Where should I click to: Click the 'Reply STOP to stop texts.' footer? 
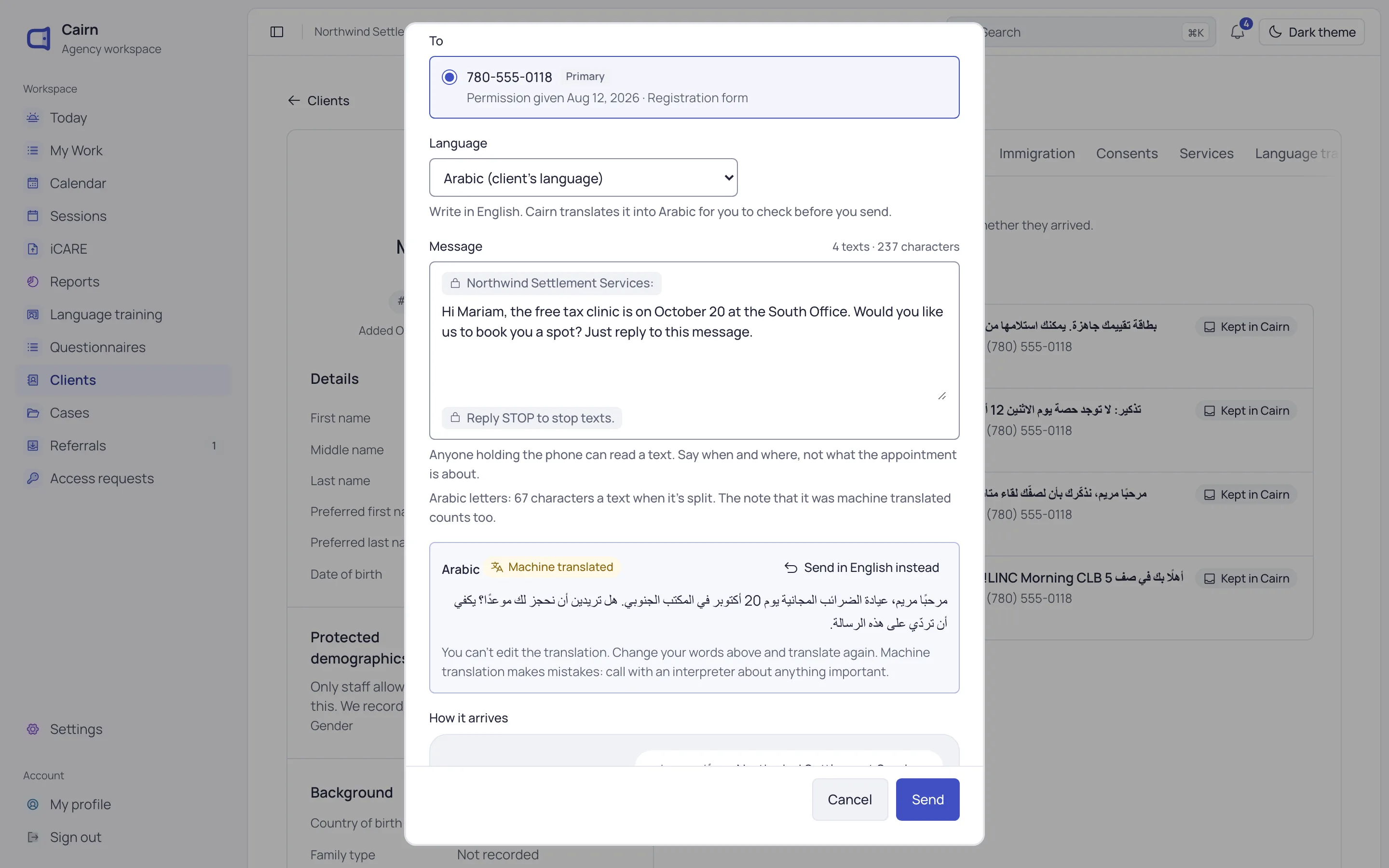pos(531,418)
